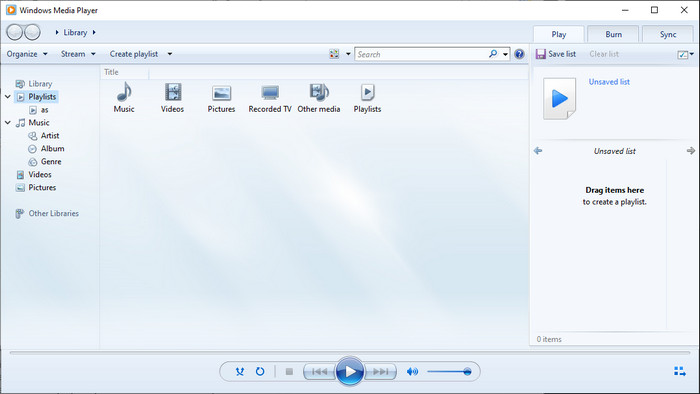Open the breadcrumb arrow after Library
This screenshot has height=394, width=700.
point(94,32)
